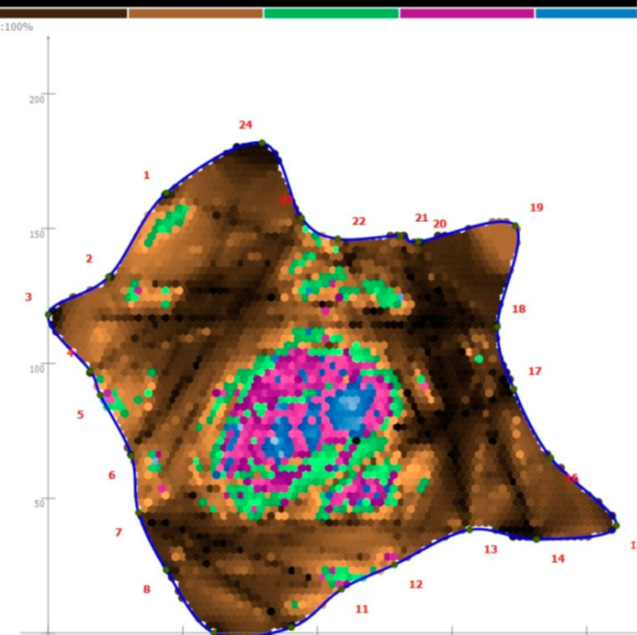Select boundary point label 14
The width and height of the screenshot is (637, 635).
coord(557,559)
